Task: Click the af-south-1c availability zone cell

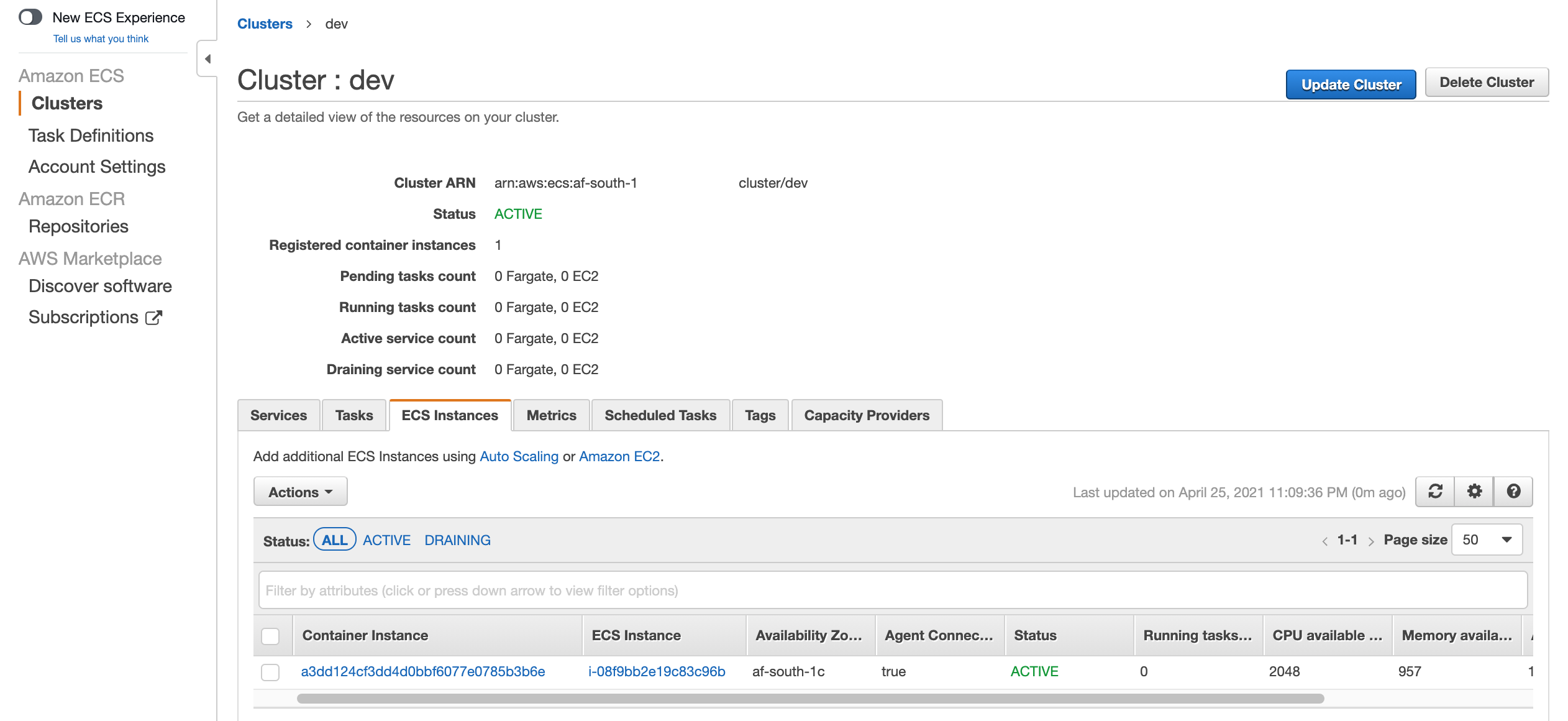Action: pos(788,671)
